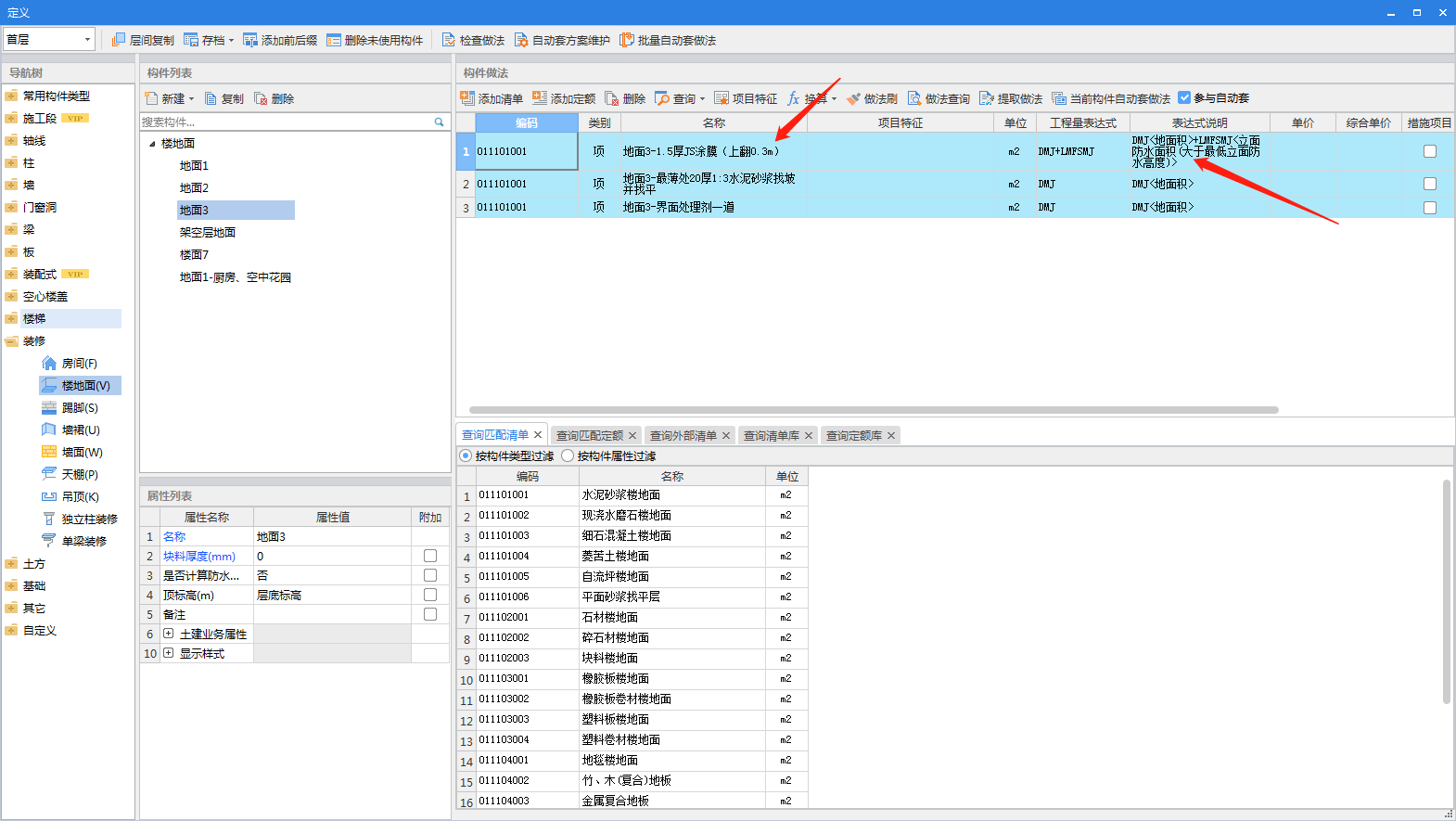Click 删除 icon in component list

click(x=261, y=98)
